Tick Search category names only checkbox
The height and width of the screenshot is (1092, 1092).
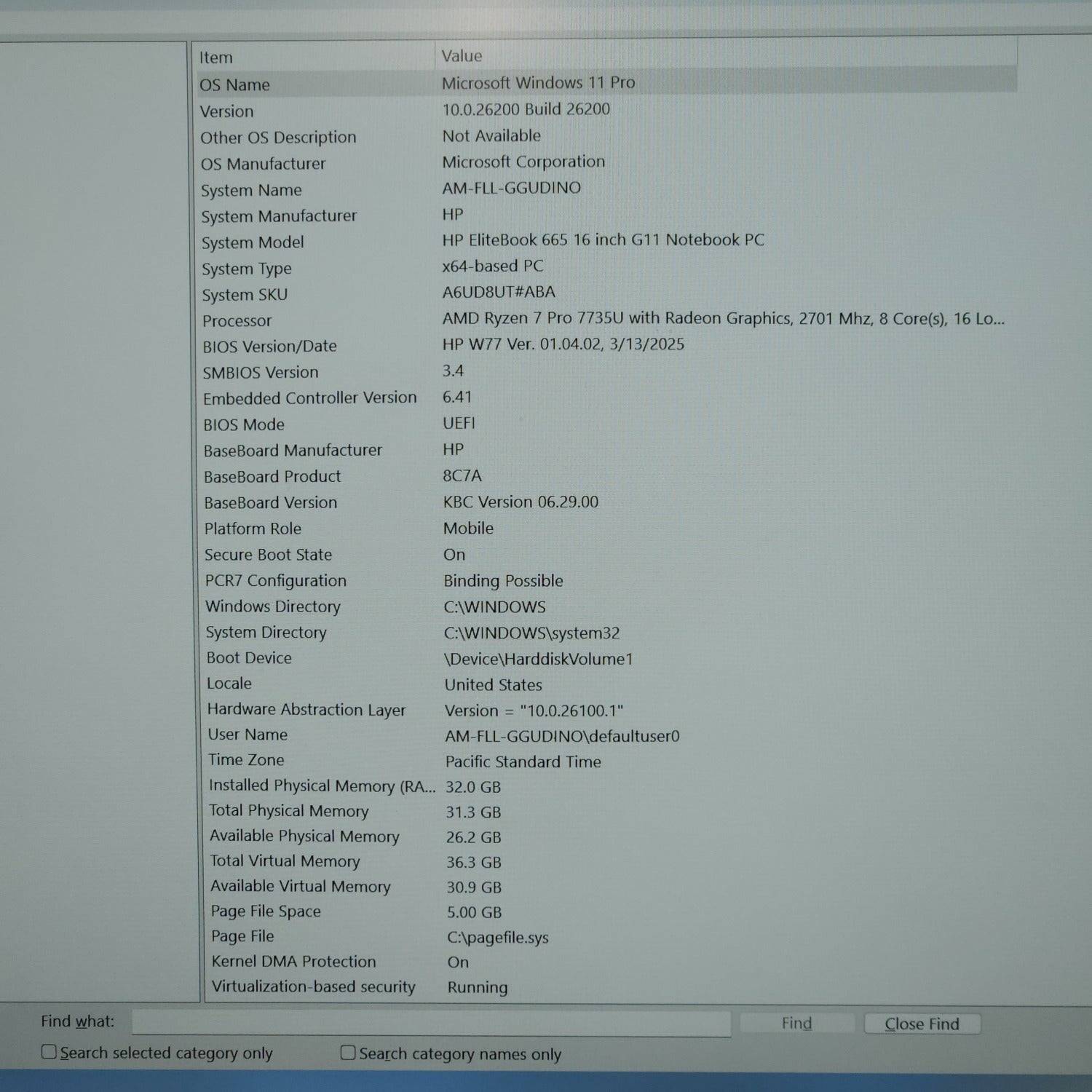click(349, 1053)
